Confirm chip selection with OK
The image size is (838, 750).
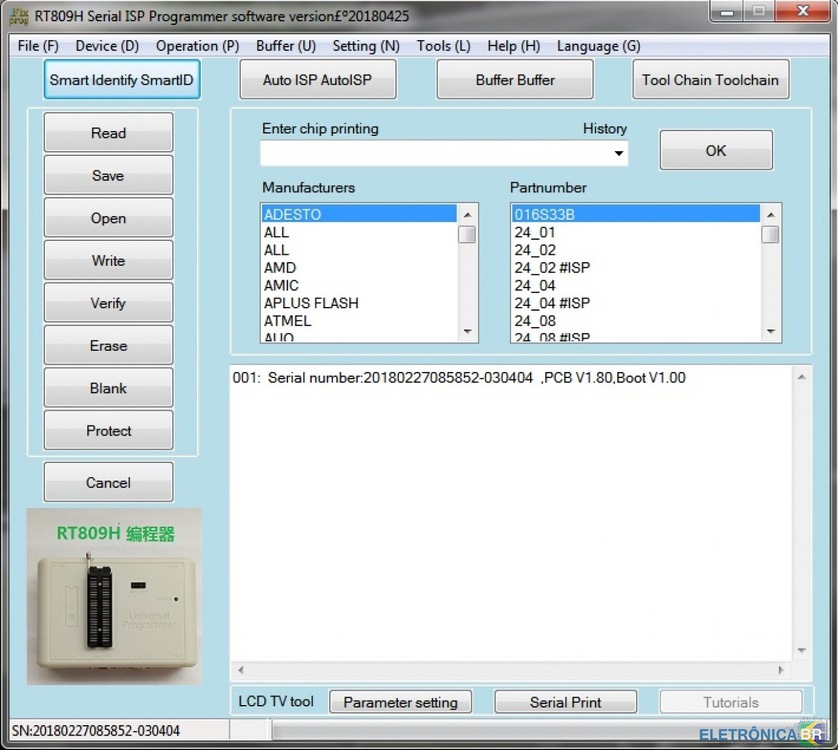(715, 150)
